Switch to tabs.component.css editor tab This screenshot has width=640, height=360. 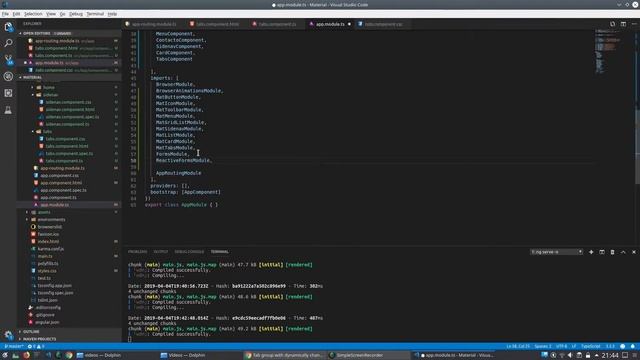point(383,24)
